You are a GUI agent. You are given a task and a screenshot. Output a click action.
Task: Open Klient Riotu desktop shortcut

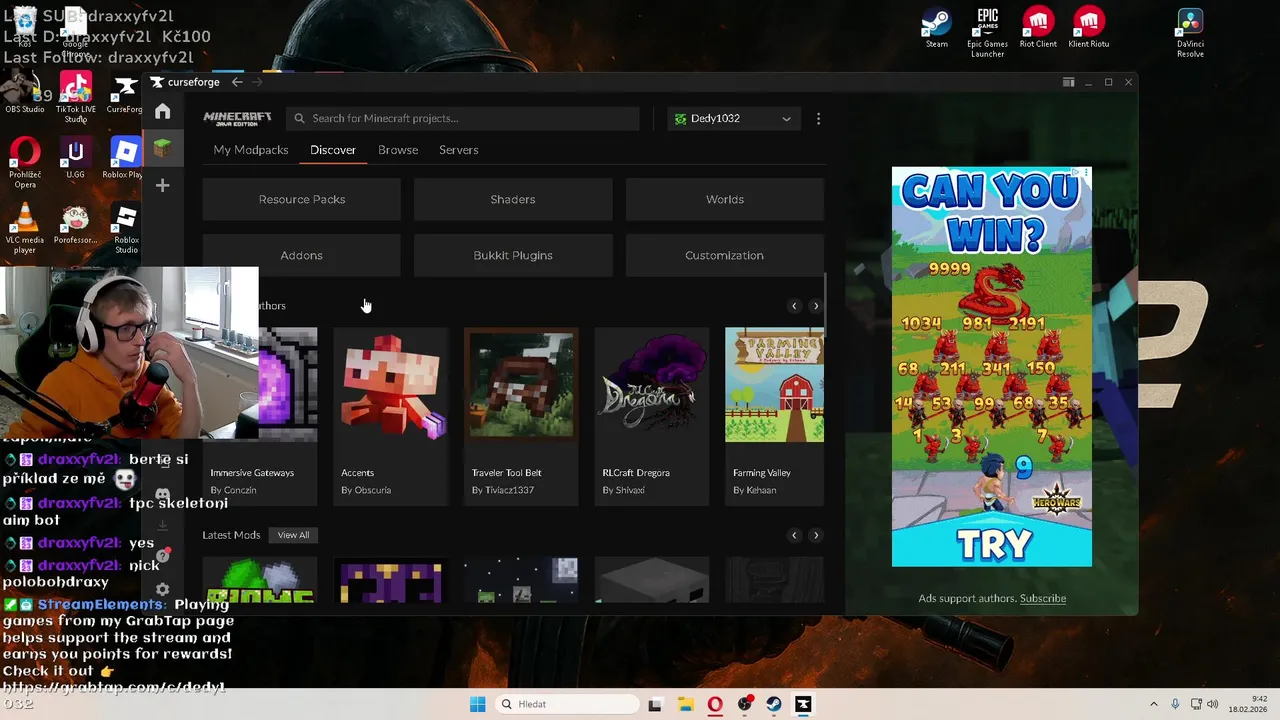pyautogui.click(x=1089, y=28)
